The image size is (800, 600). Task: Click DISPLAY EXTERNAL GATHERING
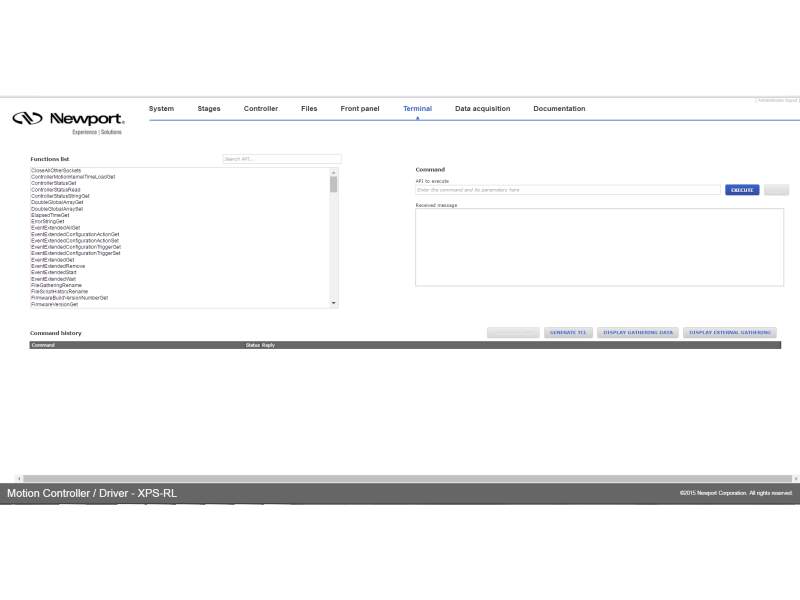(729, 332)
